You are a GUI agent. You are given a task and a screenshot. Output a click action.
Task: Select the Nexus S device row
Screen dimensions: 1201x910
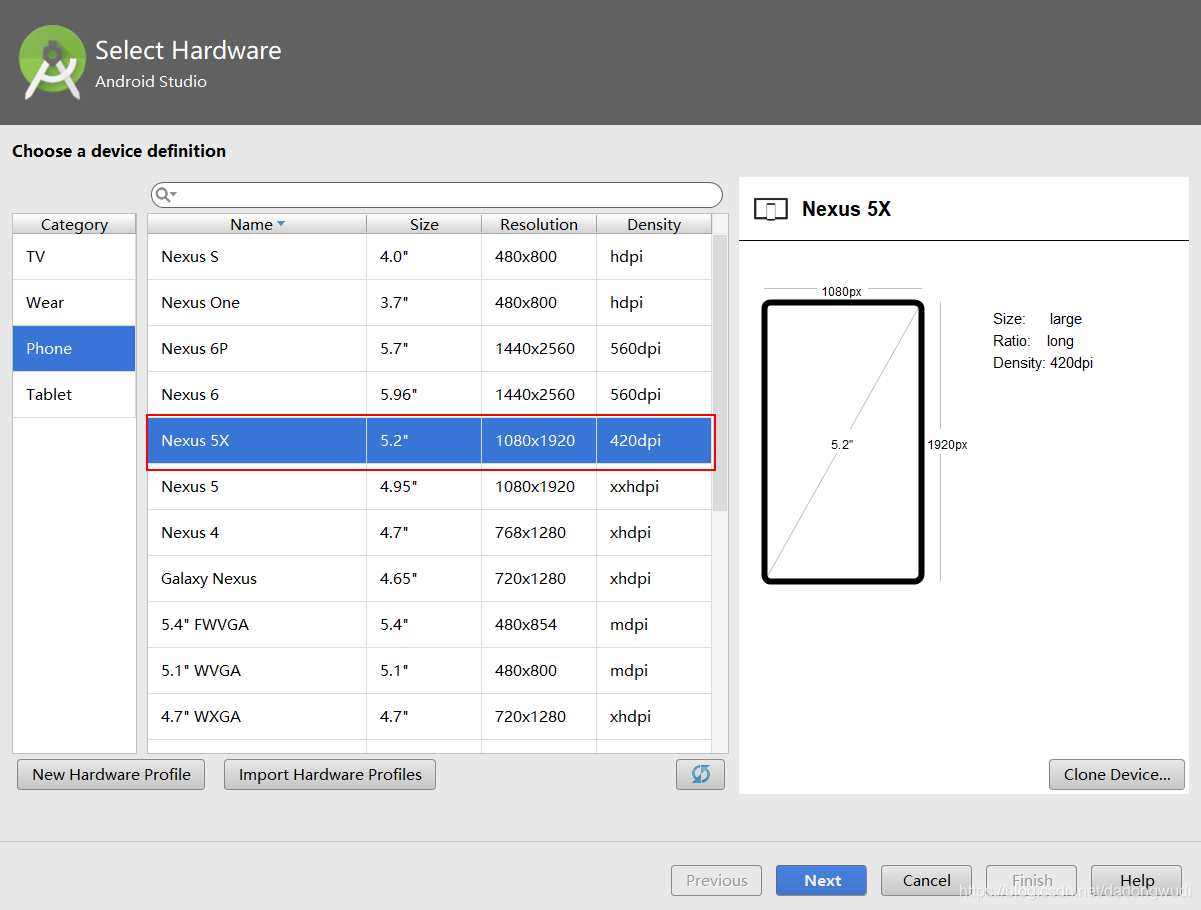[x=430, y=257]
